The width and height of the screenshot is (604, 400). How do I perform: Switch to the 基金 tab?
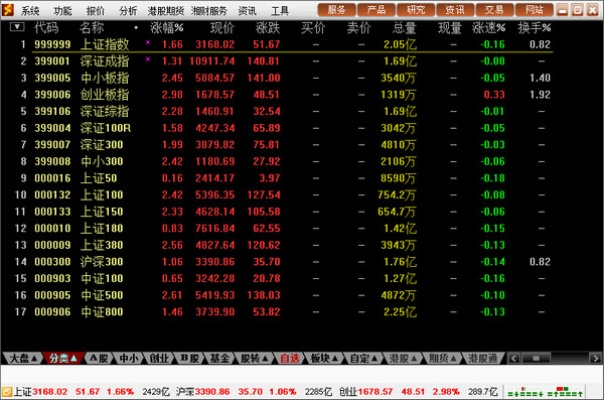[220, 358]
